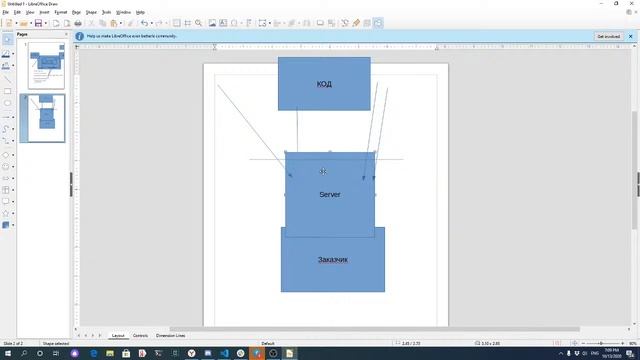
Task: Click the Copy icon
Action: (x=103, y=23)
